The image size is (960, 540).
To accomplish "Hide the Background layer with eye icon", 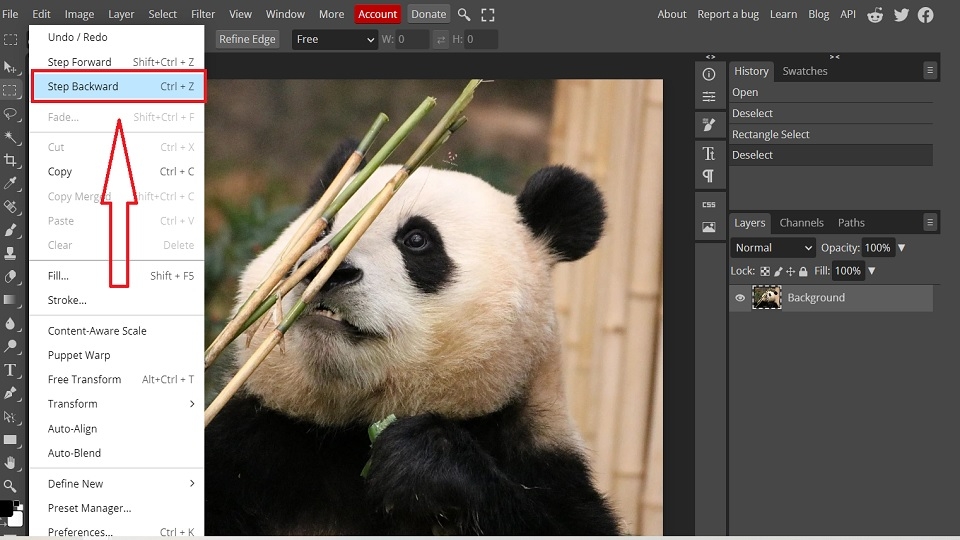I will pos(740,298).
